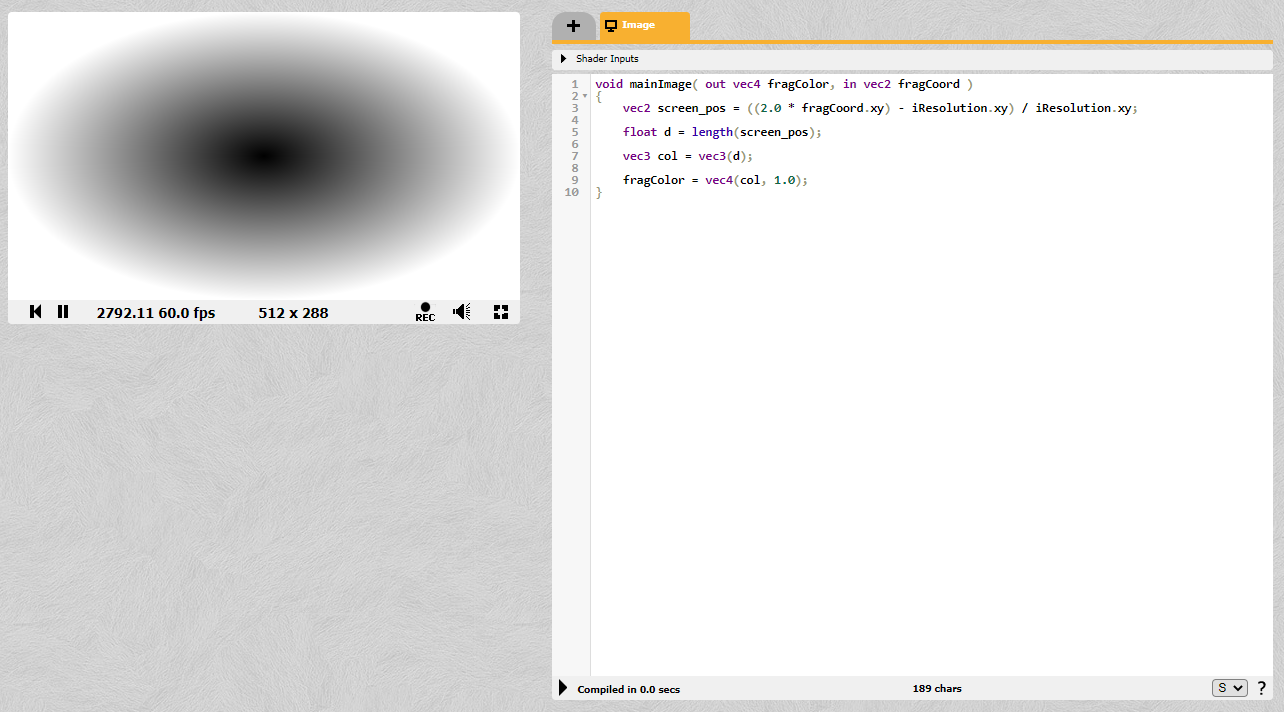Compile the shader with the play arrow
Image resolution: width=1284 pixels, height=712 pixels.
point(563,688)
